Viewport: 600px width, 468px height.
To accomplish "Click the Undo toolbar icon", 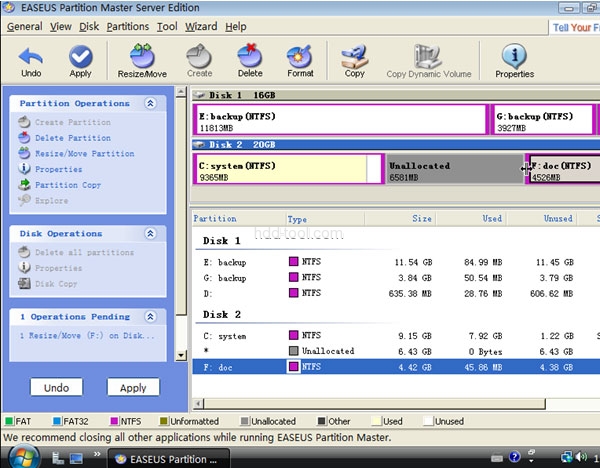I will [31, 61].
